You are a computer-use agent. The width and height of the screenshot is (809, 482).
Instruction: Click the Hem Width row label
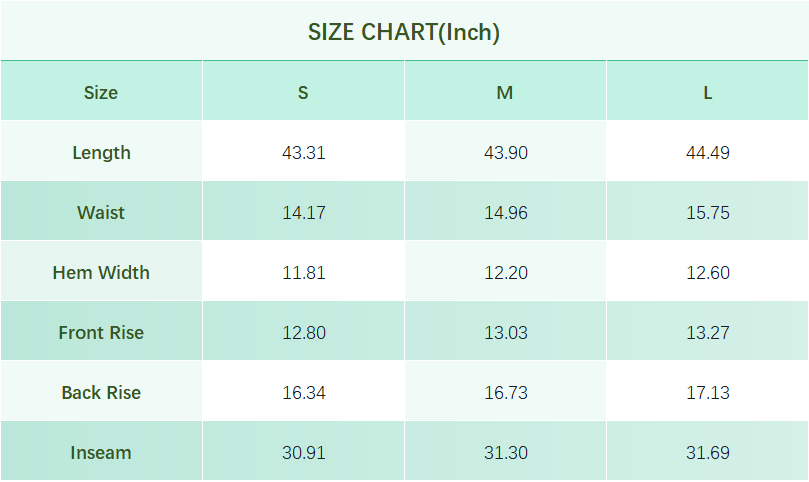(x=101, y=273)
